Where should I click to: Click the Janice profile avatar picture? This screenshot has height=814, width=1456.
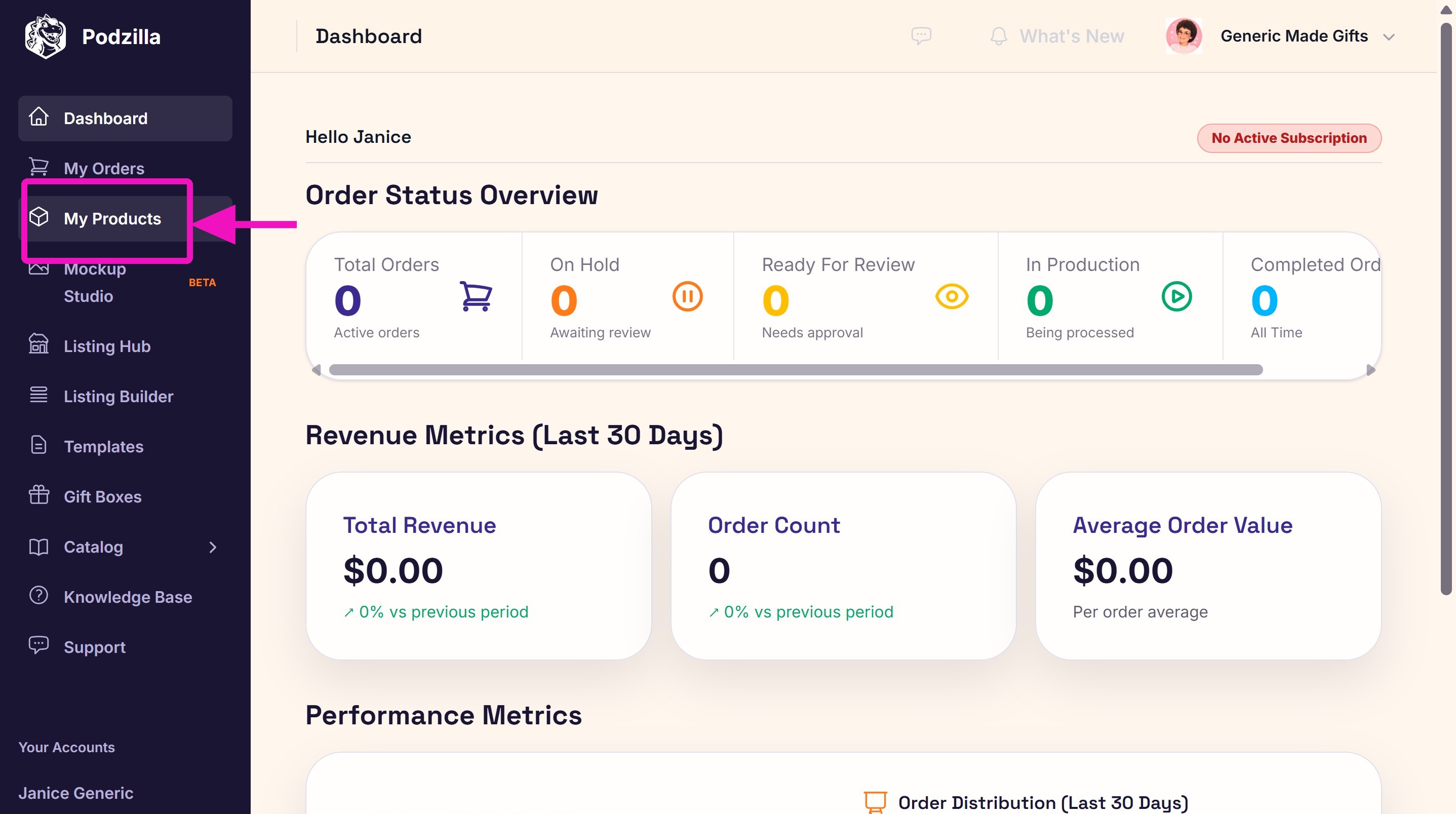(1184, 36)
